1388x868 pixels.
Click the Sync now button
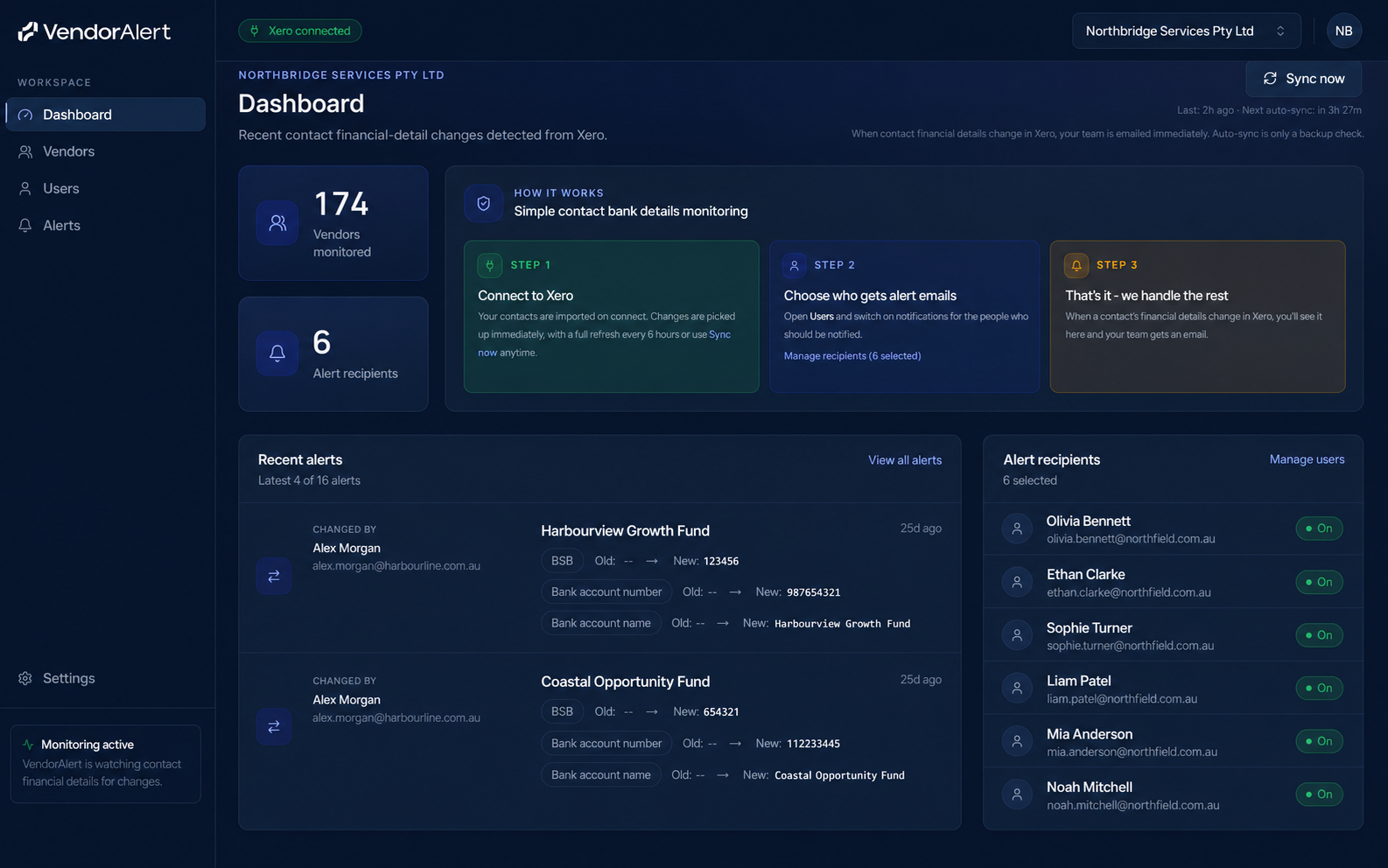pyautogui.click(x=1304, y=79)
